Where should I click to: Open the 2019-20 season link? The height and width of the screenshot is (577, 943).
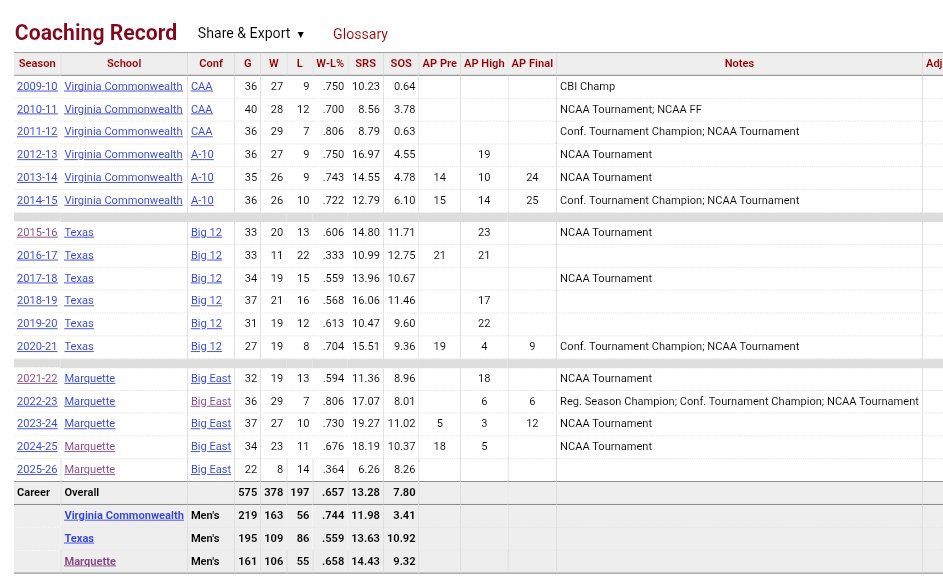tap(37, 323)
